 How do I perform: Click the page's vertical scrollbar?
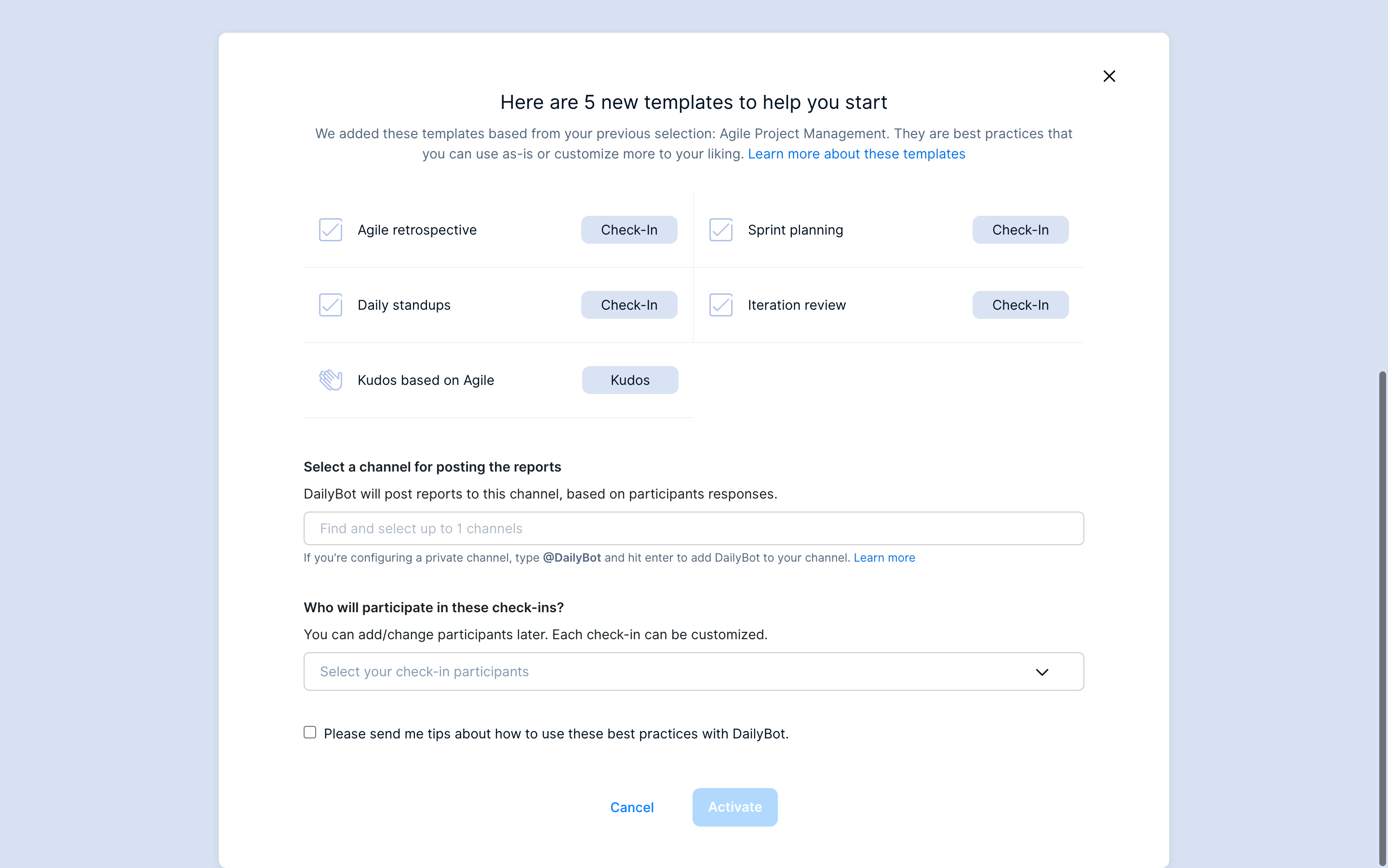1383,619
